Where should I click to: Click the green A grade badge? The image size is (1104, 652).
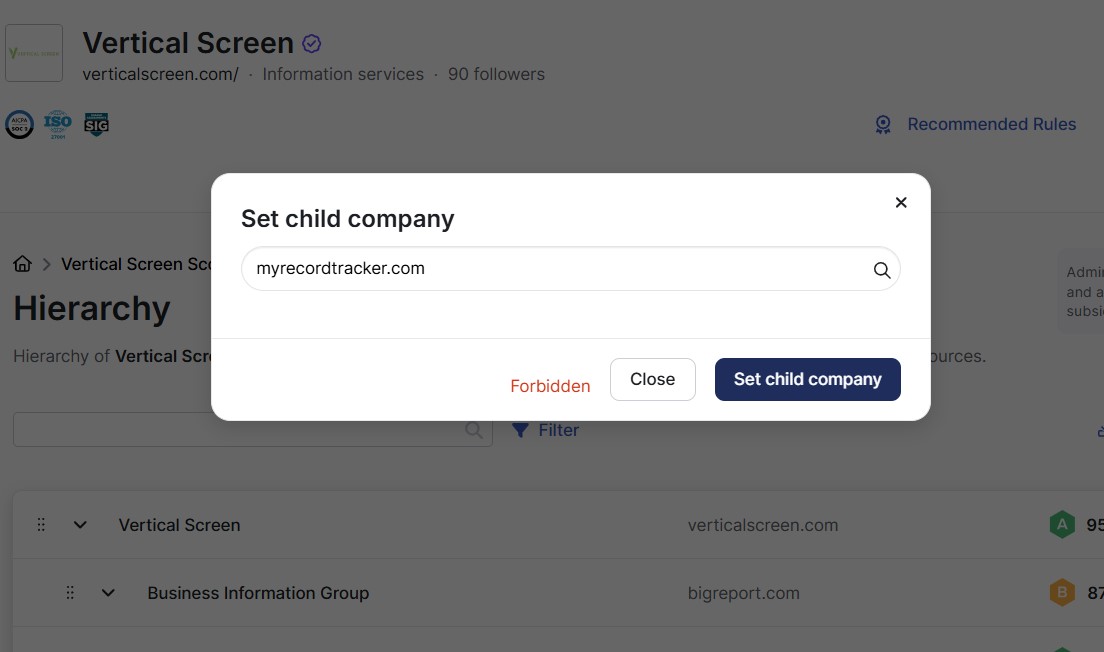[1062, 525]
